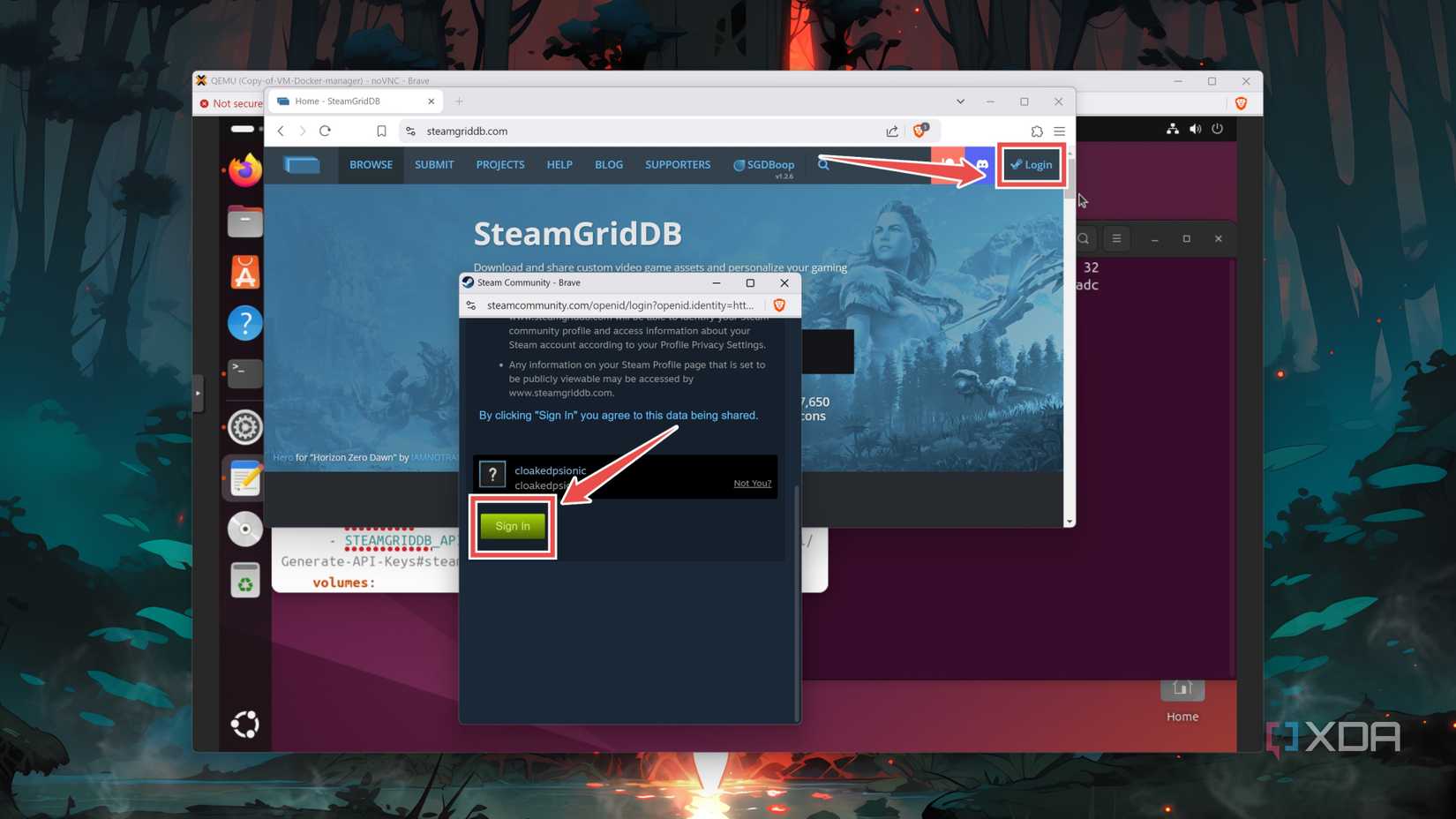Click the SteamGridDB logo icon
This screenshot has width=1456, height=819.
coord(302,165)
